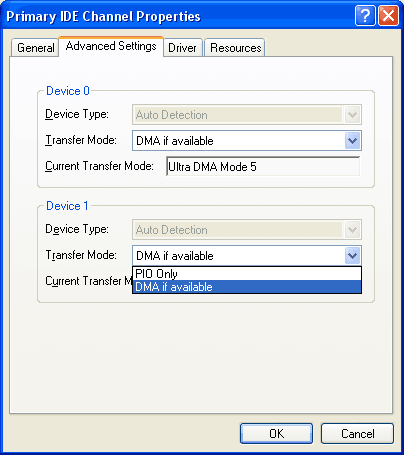Collapse the Device 1 Transfer Mode dropdown arrow

point(352,256)
